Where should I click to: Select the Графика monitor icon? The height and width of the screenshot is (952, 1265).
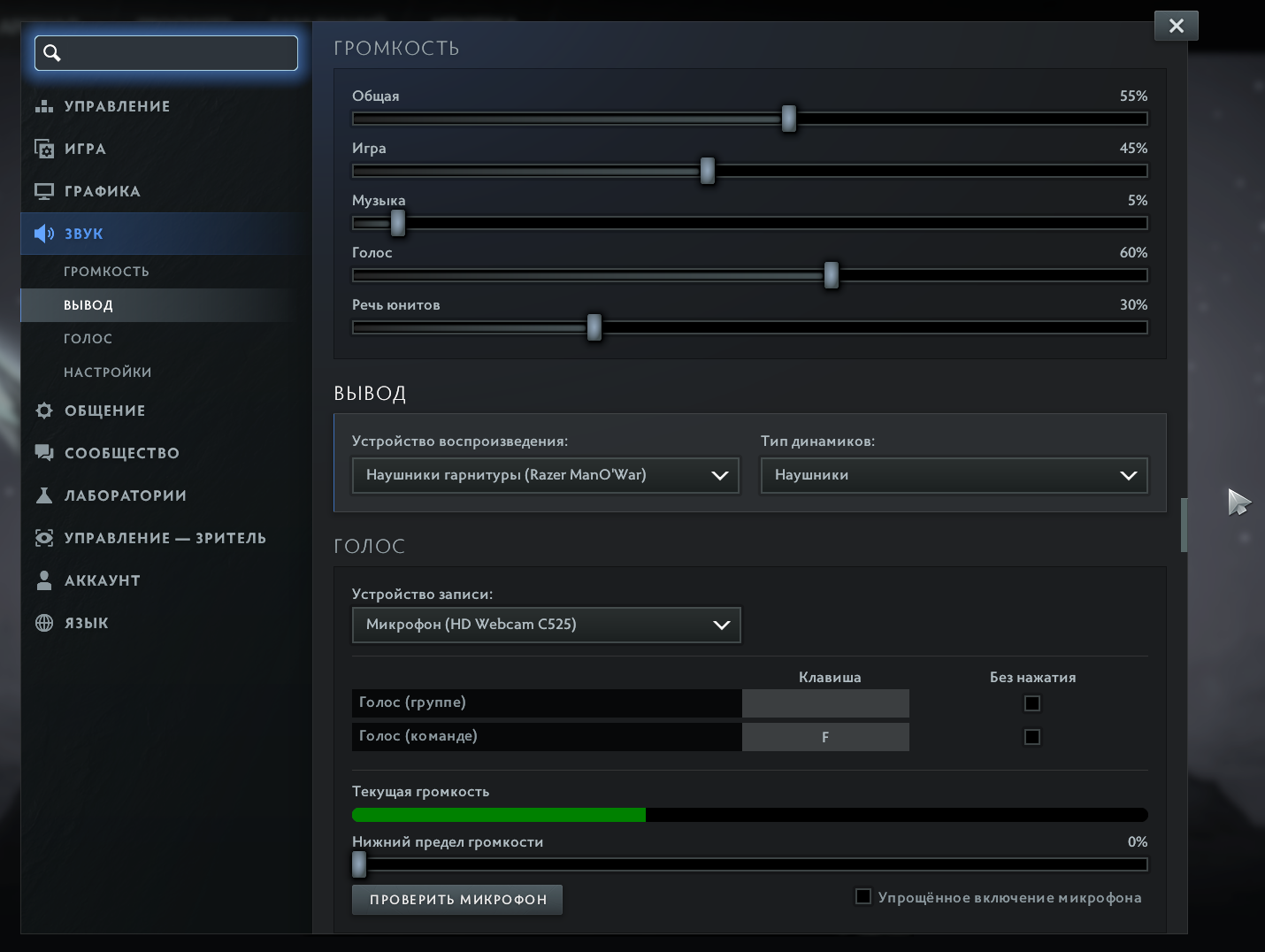(x=44, y=191)
